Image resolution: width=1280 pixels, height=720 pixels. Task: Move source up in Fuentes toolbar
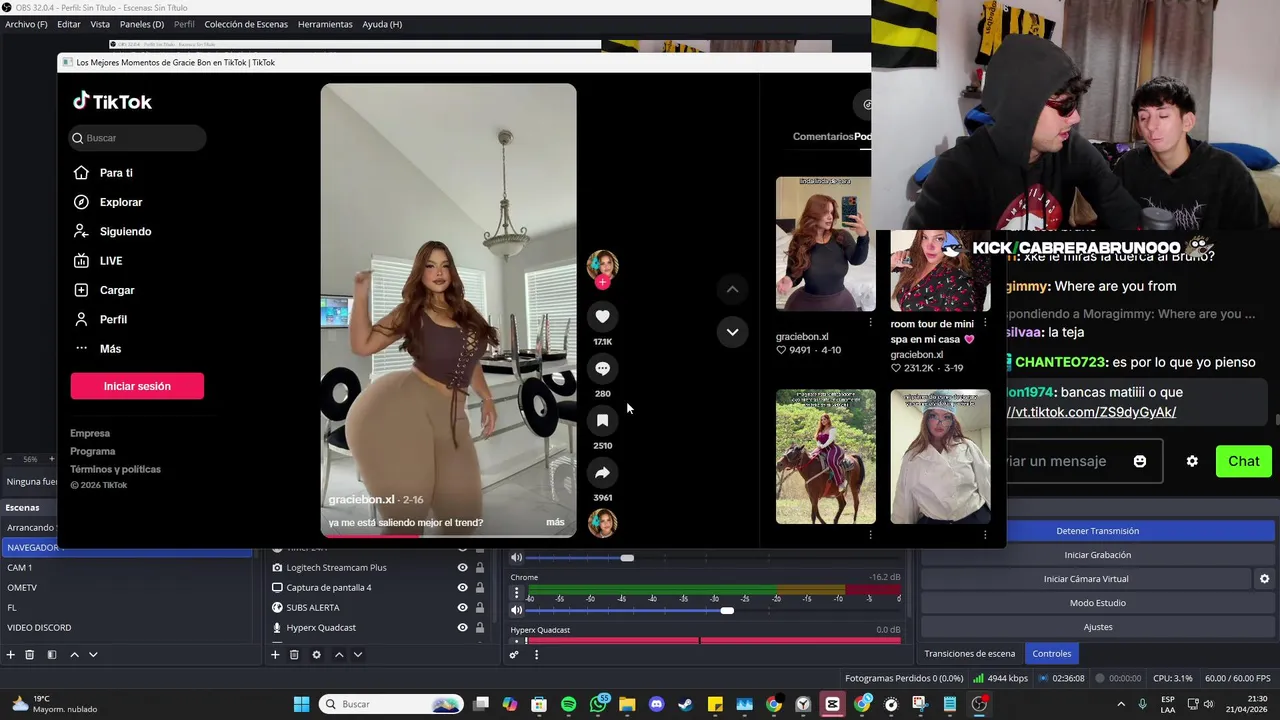click(x=339, y=654)
